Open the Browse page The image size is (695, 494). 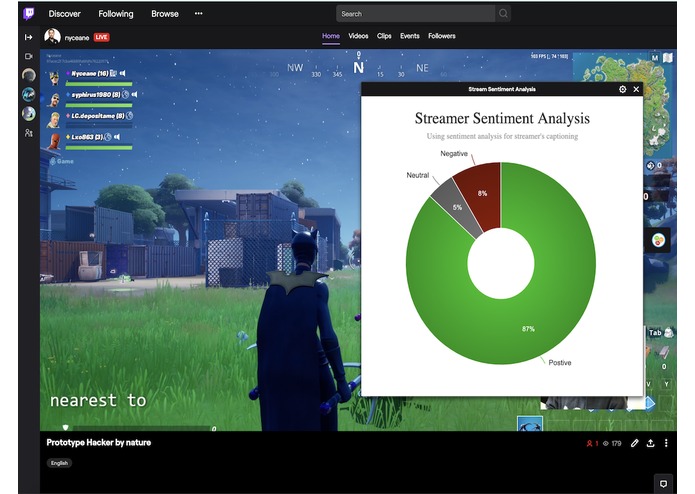165,14
